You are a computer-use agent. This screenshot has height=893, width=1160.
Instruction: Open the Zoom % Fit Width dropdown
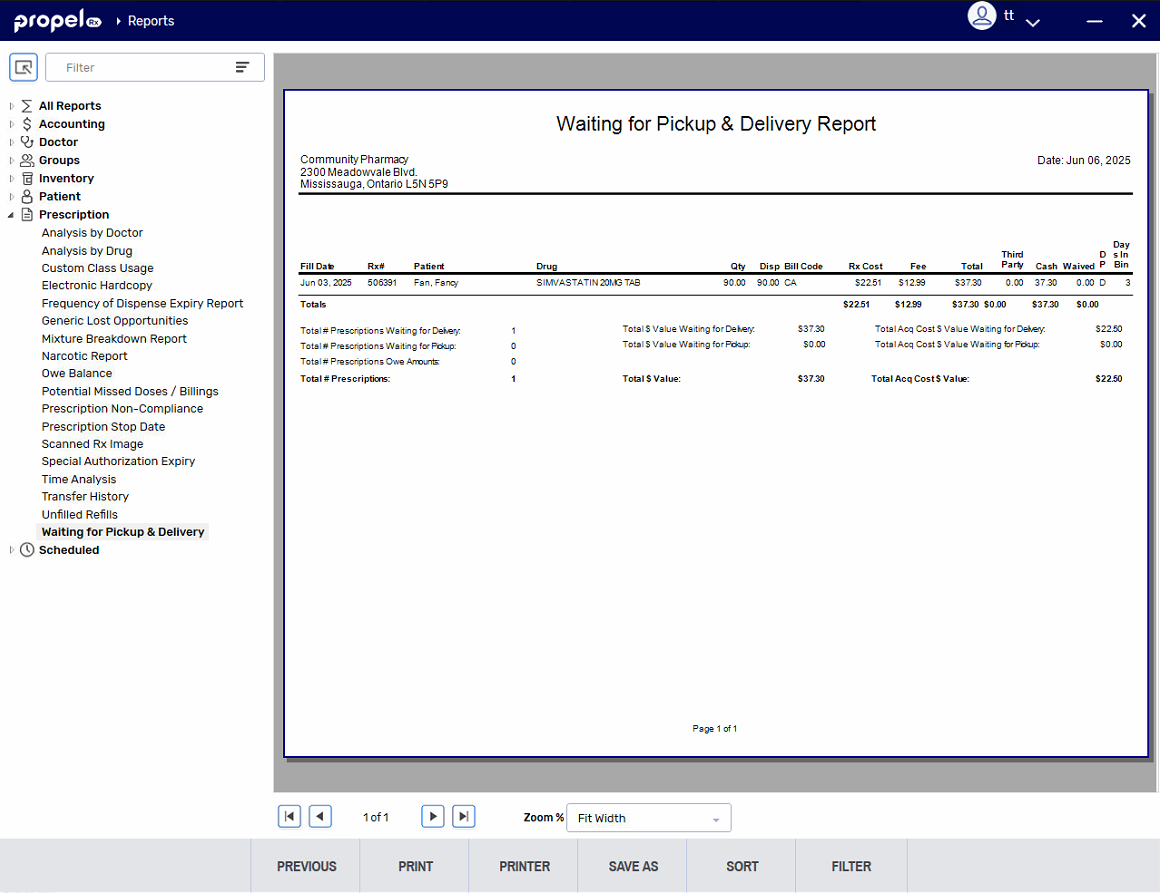tap(649, 818)
